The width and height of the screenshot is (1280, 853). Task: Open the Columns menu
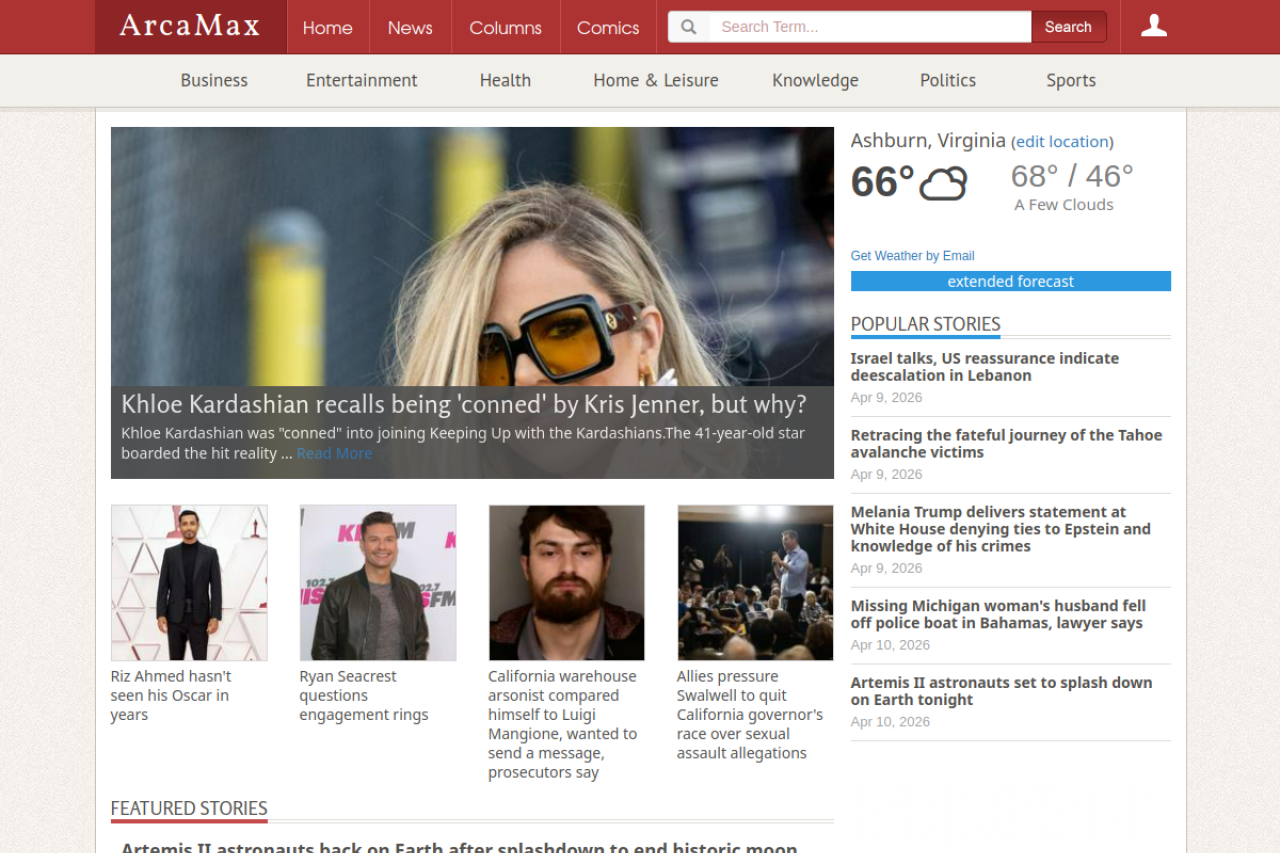pos(505,28)
